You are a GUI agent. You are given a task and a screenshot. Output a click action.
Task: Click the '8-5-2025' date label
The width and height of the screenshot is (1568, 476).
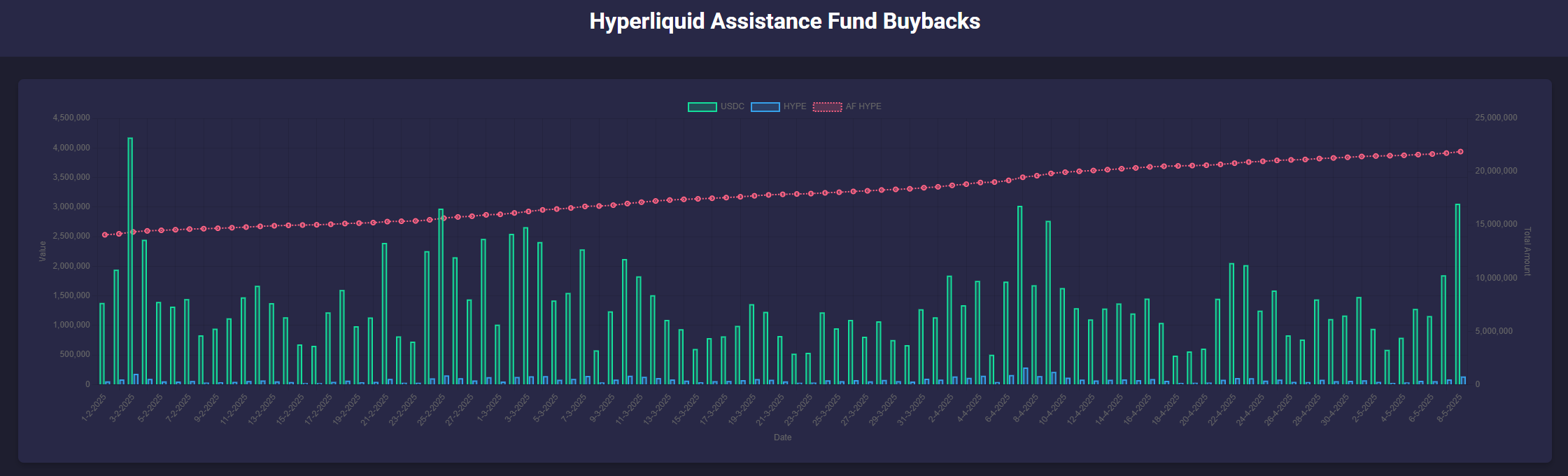point(1449,407)
